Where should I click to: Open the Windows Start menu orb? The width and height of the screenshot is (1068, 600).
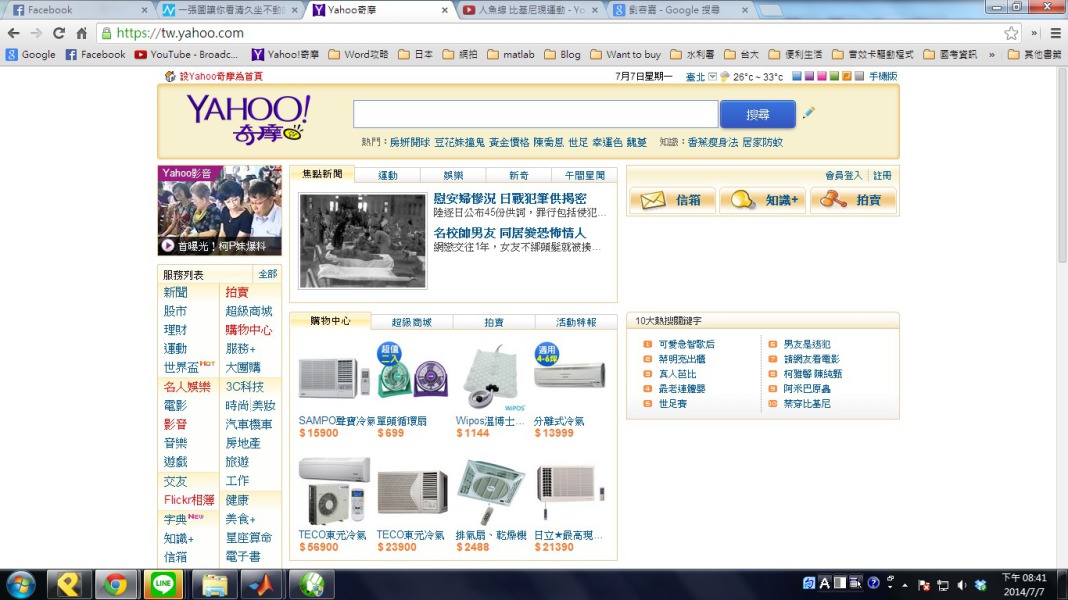click(x=21, y=584)
